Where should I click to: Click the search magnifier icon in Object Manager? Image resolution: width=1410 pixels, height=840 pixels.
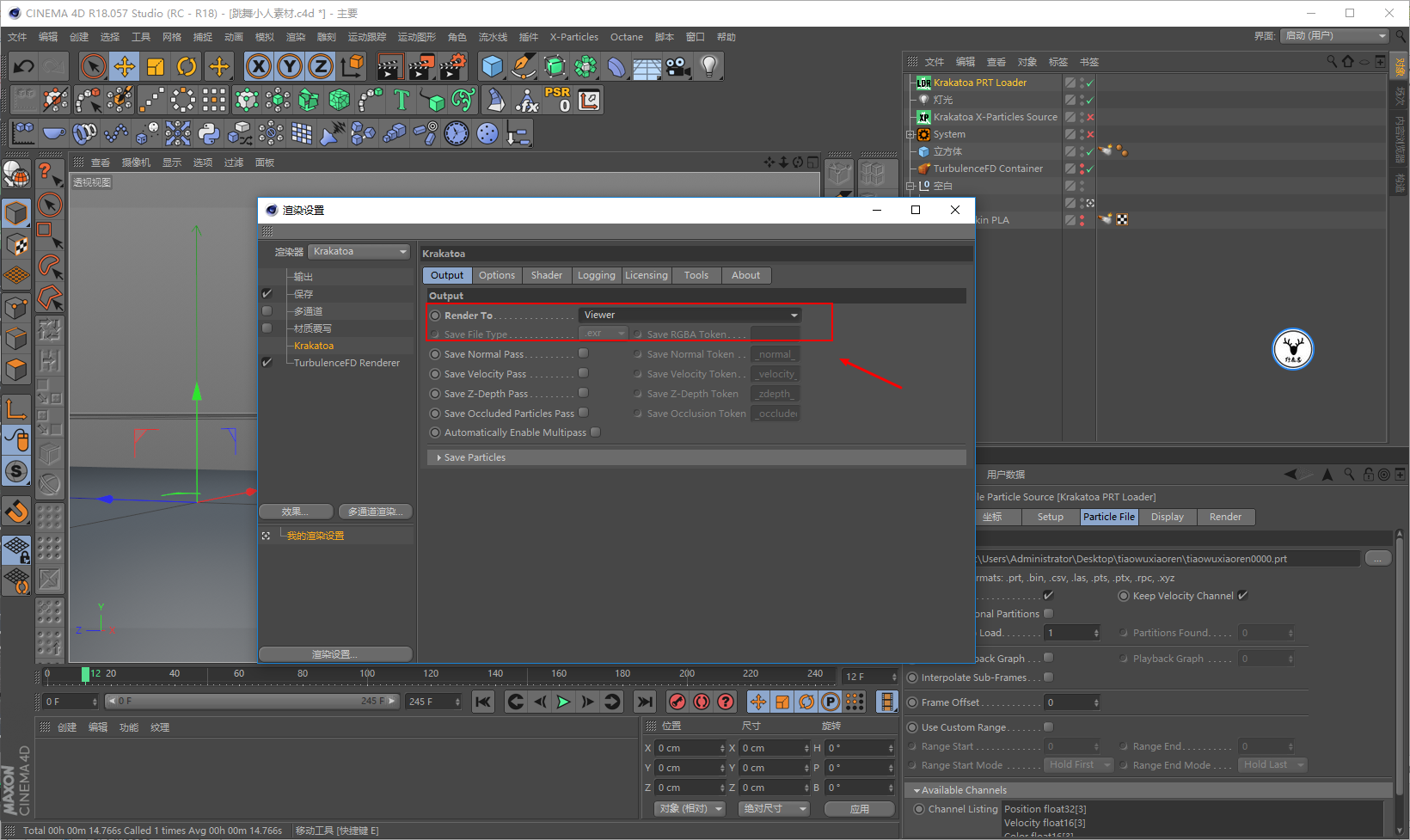pyautogui.click(x=1332, y=62)
